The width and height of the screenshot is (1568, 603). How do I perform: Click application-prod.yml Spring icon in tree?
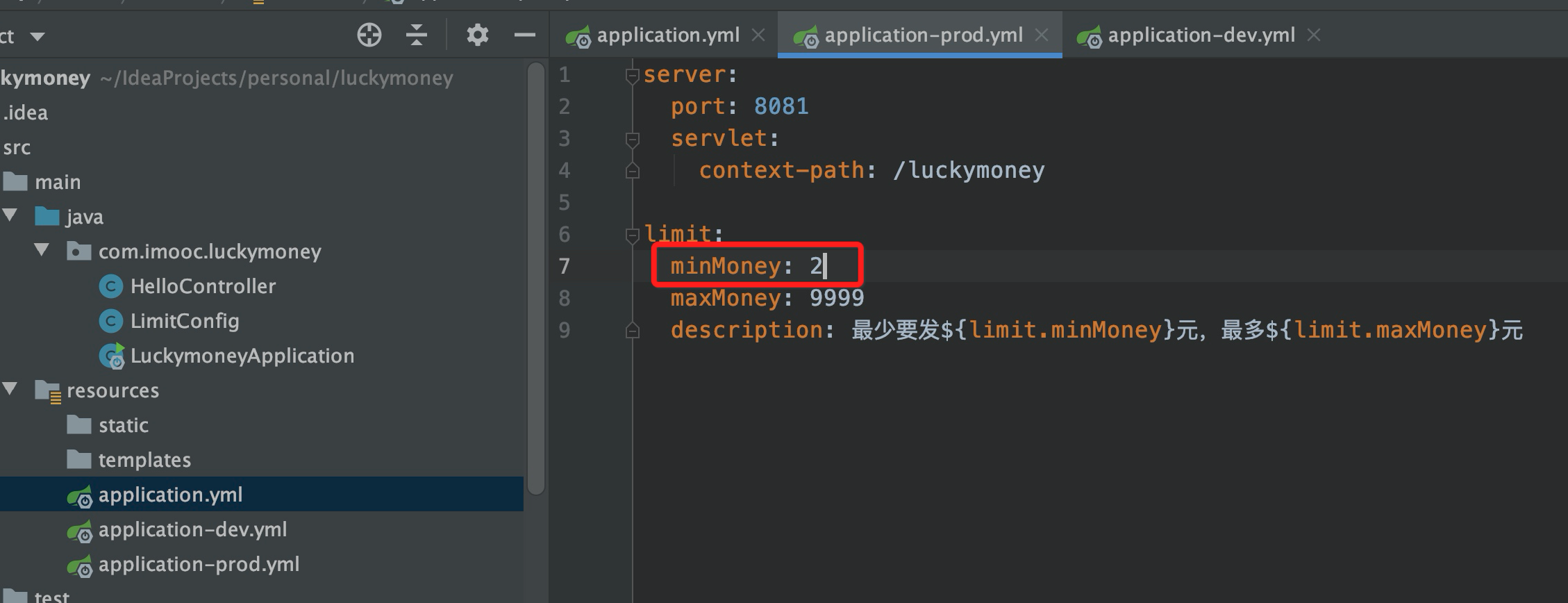coord(79,565)
